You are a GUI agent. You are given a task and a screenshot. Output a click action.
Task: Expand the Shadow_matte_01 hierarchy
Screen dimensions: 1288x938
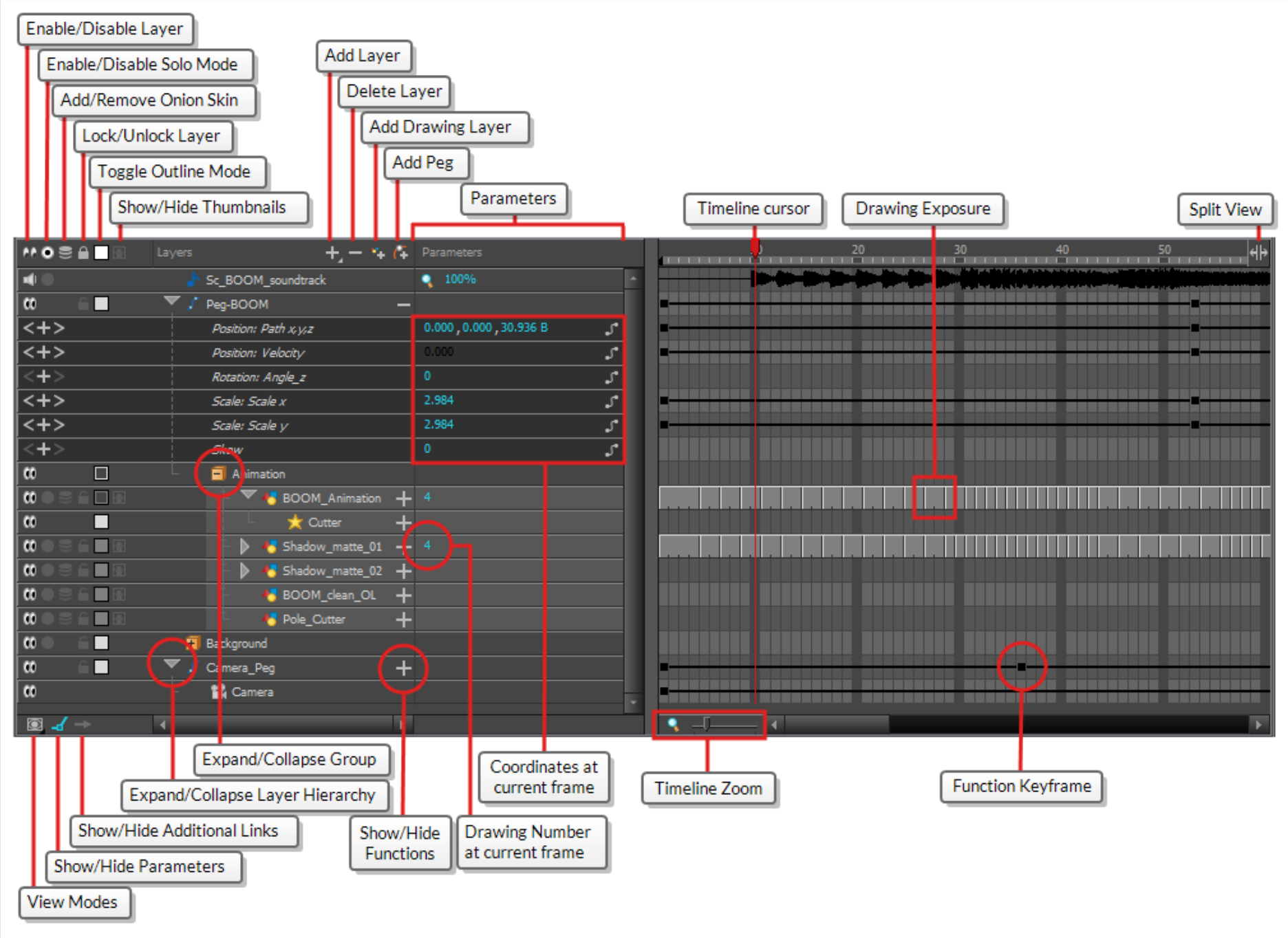click(x=246, y=546)
